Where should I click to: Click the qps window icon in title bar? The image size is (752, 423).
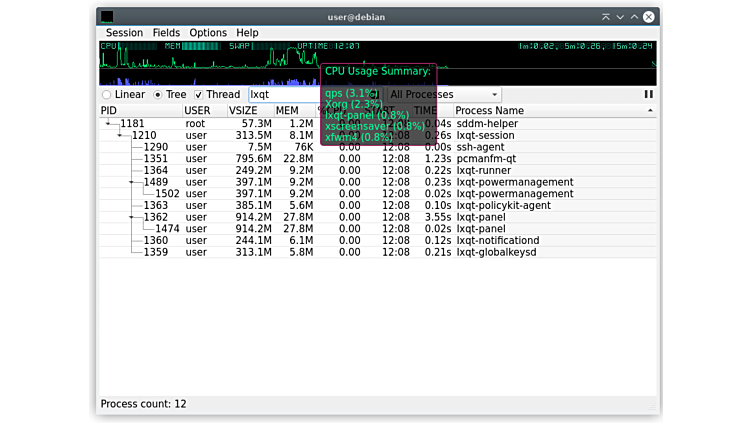(107, 17)
